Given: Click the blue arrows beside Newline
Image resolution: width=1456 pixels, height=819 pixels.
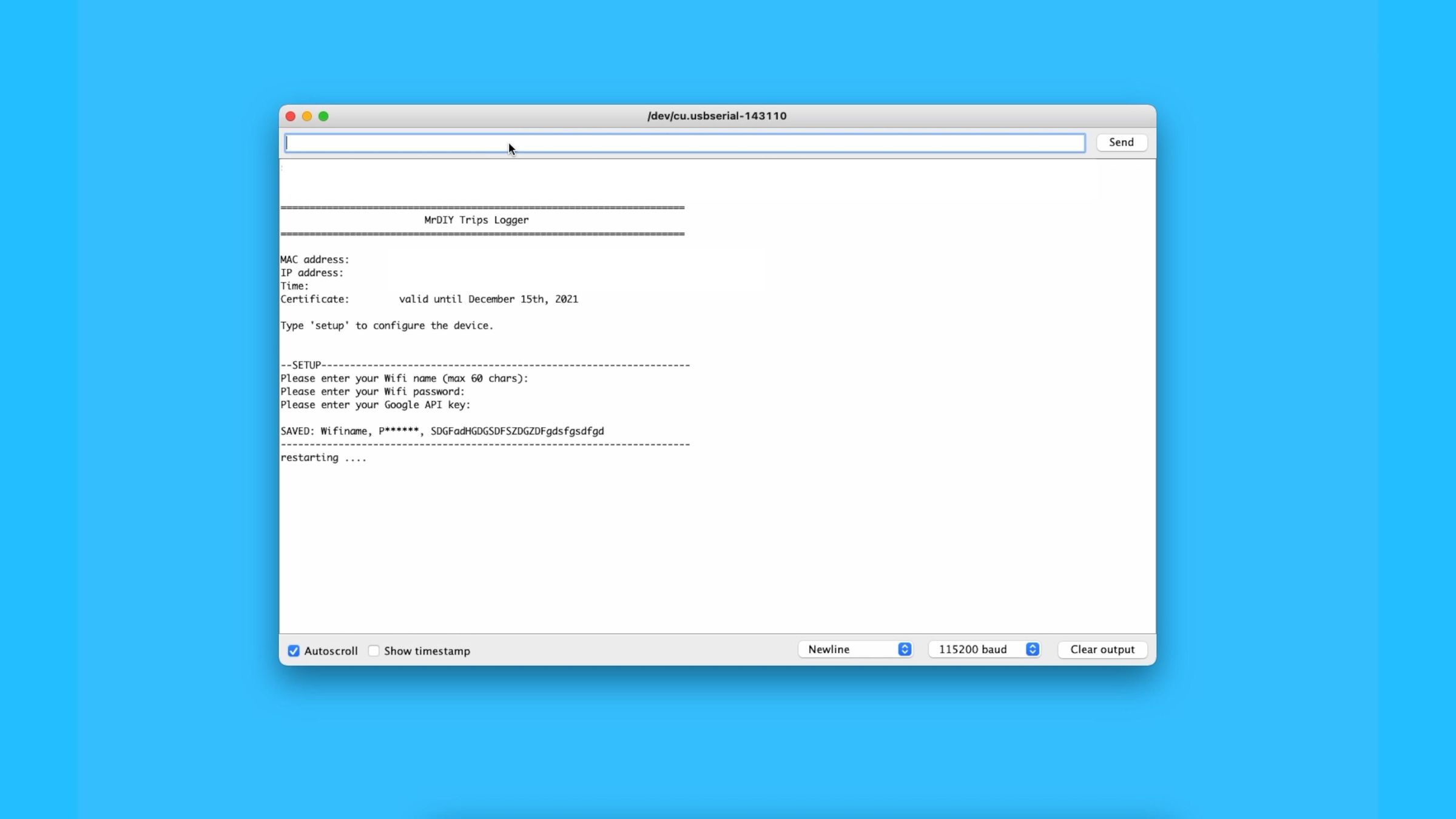Looking at the screenshot, I should pyautogui.click(x=905, y=649).
